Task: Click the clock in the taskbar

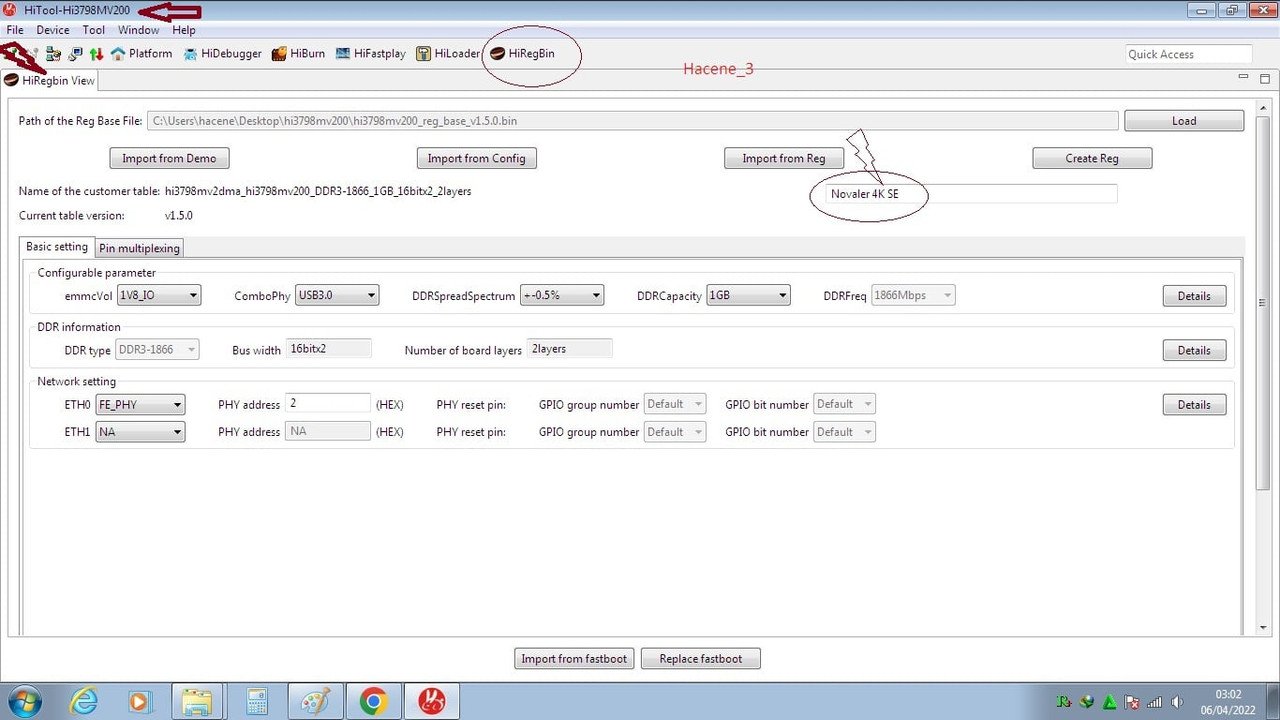Action: (1228, 702)
